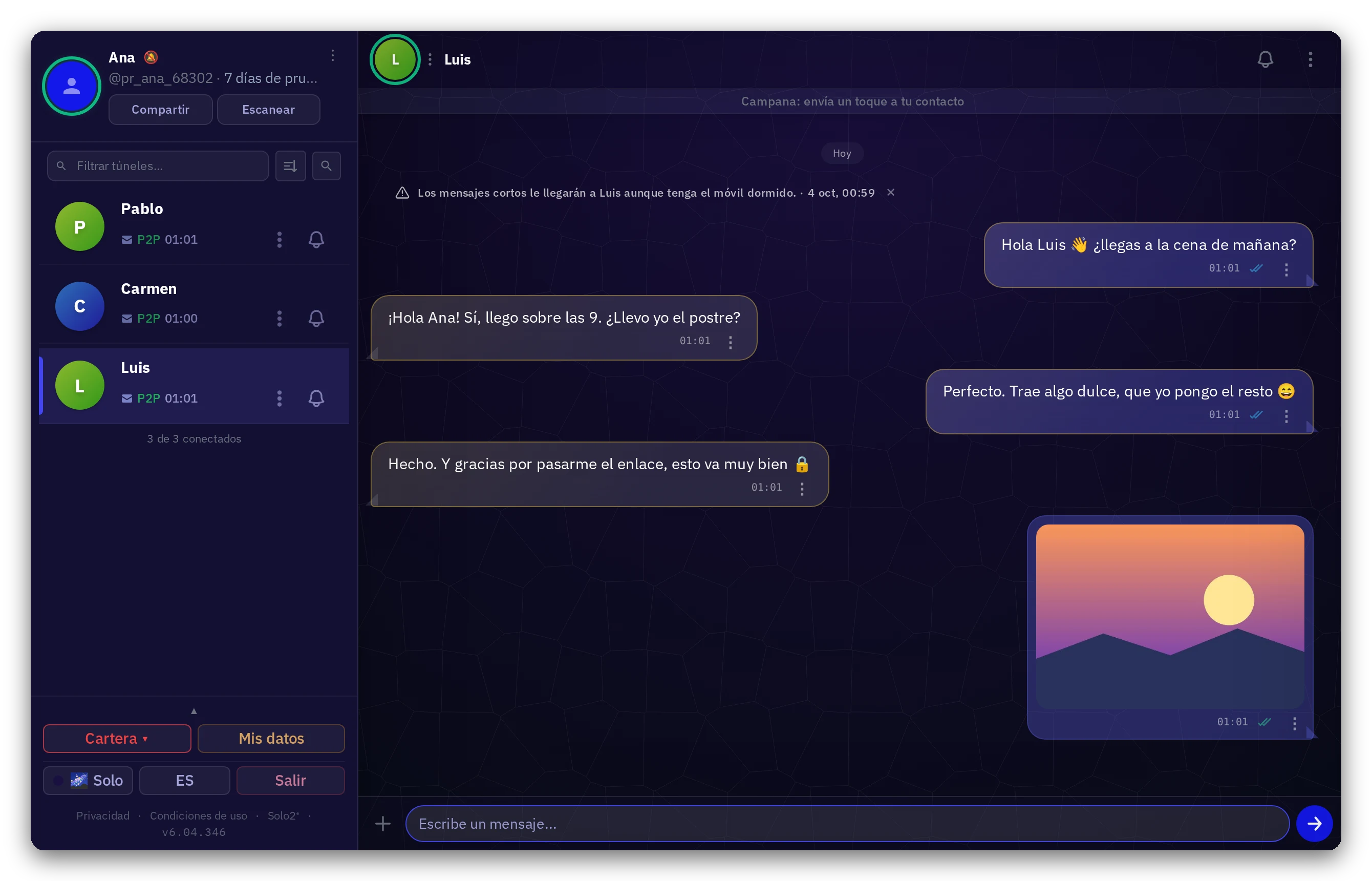
Task: Click Luis avatar in chat header
Action: pos(395,59)
